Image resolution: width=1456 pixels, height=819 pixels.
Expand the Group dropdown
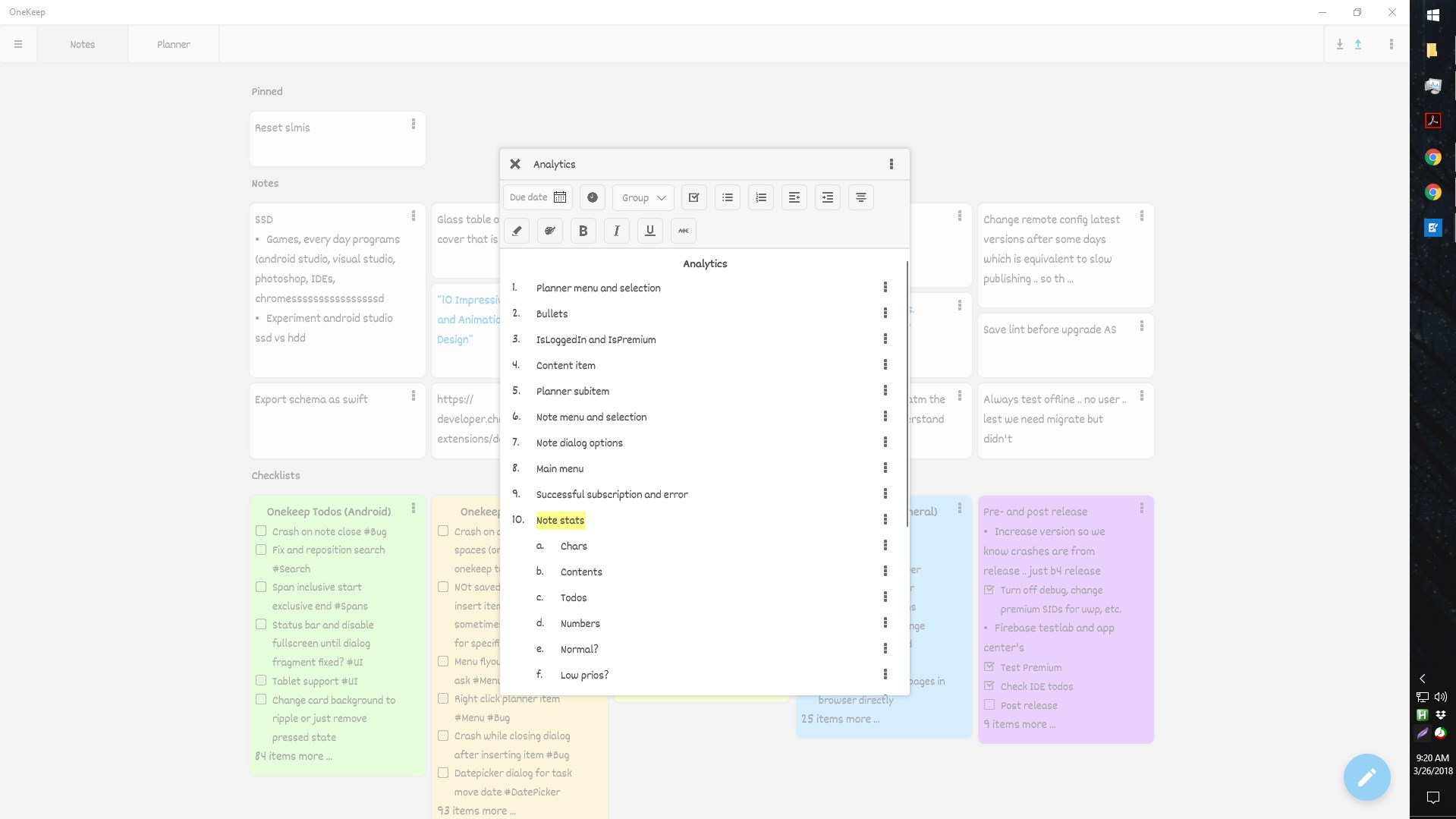643,197
